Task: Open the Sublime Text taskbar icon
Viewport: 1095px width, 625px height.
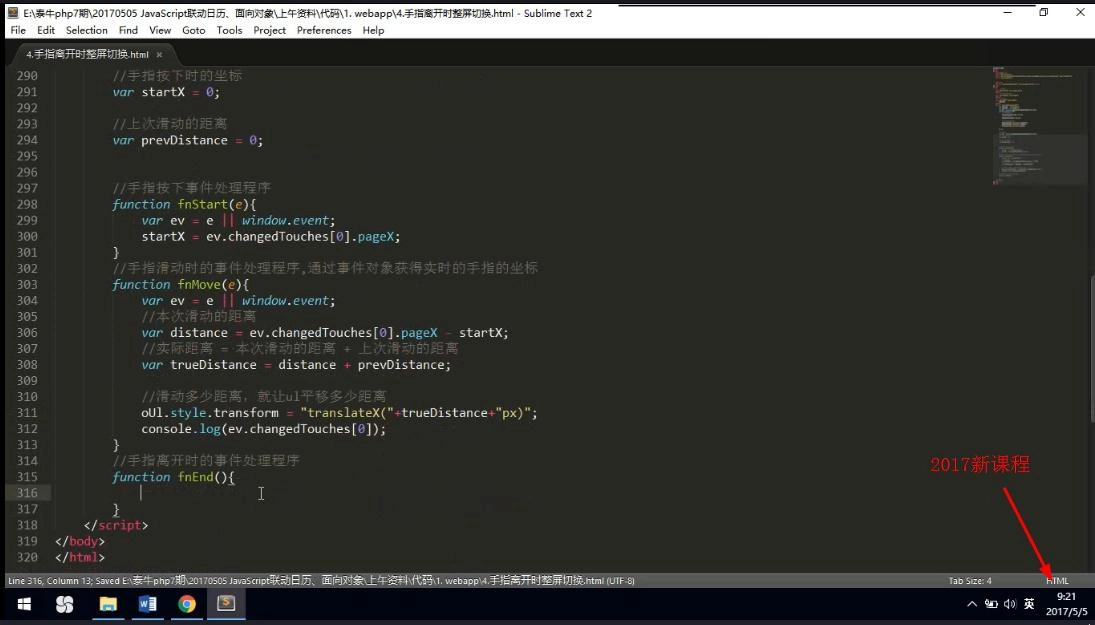Action: (x=225, y=604)
